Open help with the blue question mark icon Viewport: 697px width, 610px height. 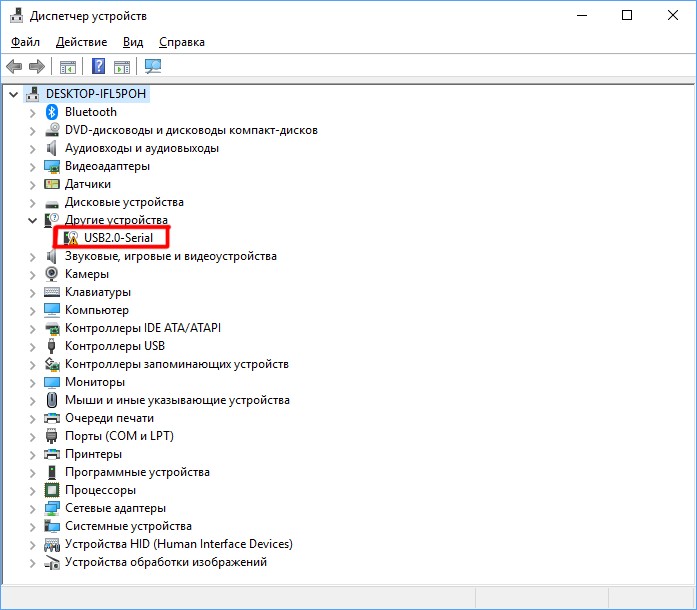pyautogui.click(x=98, y=67)
